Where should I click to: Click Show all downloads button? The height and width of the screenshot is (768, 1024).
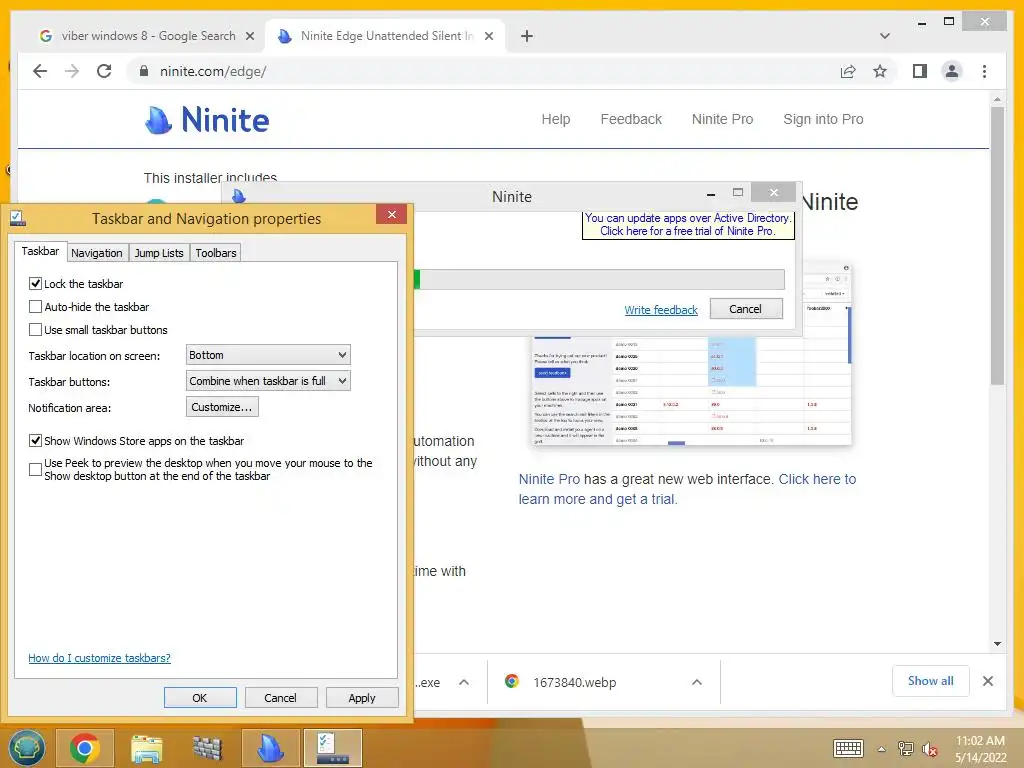[x=931, y=681]
